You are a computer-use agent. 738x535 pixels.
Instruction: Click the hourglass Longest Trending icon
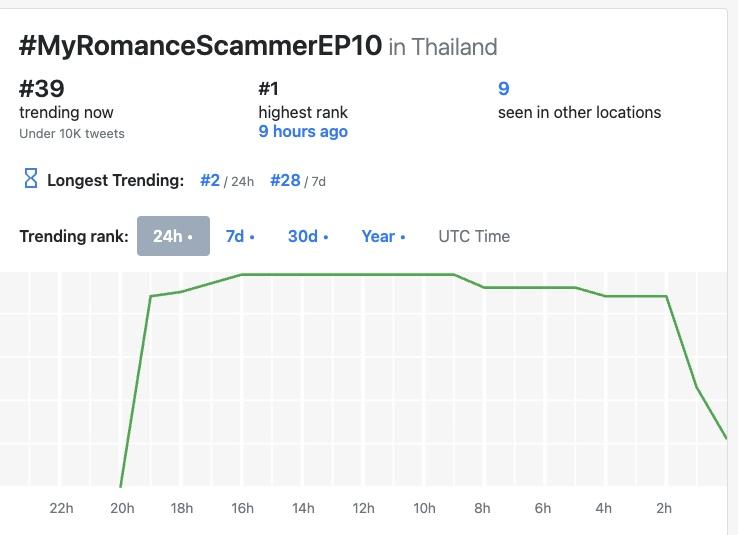[x=31, y=180]
